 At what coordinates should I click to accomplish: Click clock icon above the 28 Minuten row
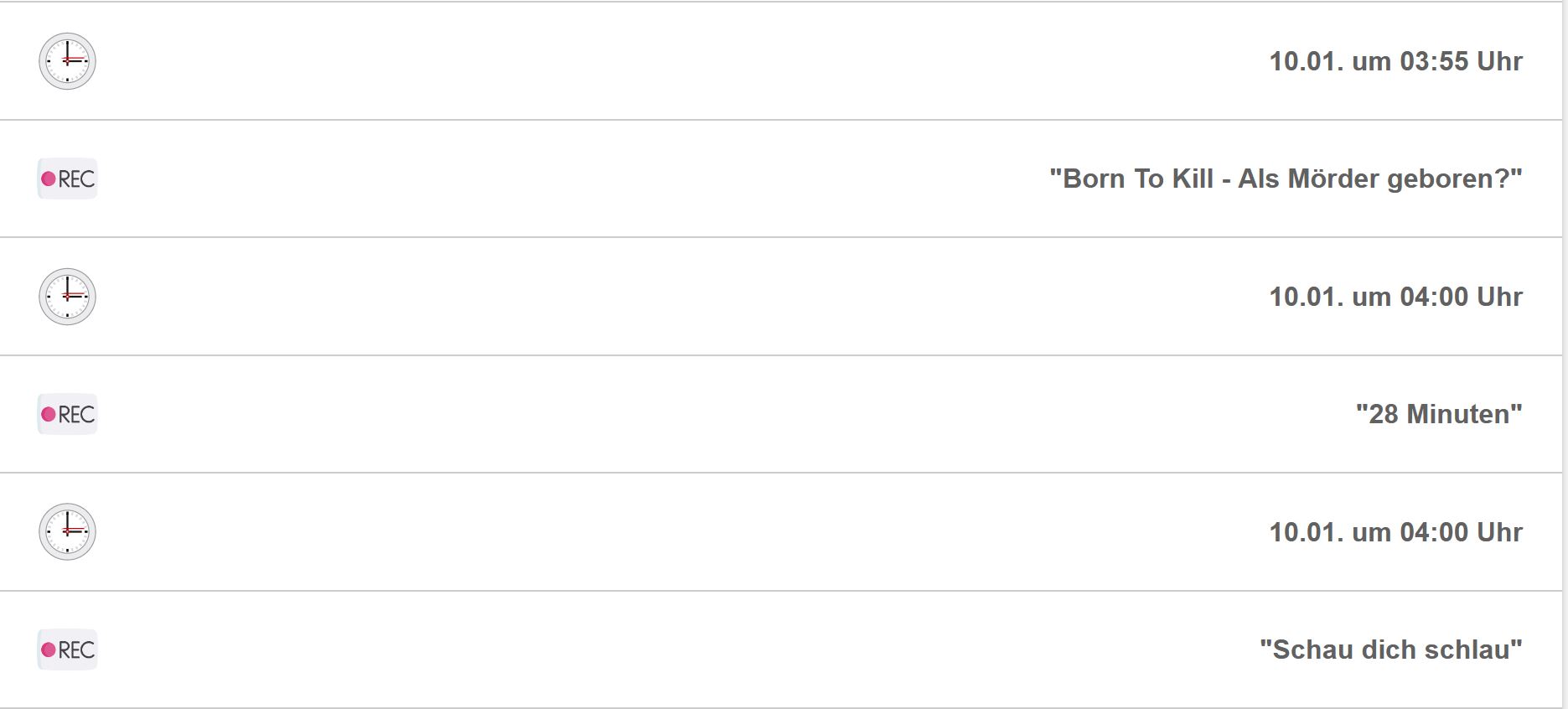coord(67,297)
